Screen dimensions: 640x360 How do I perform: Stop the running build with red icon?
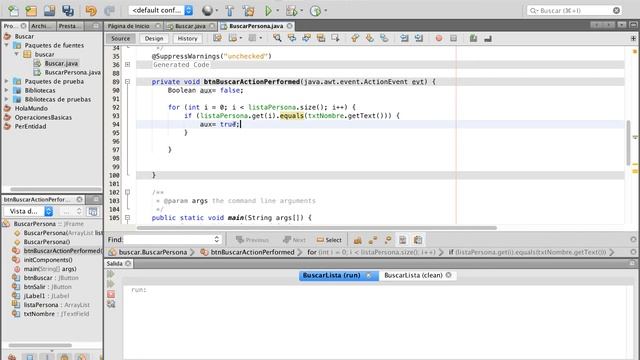[111, 294]
